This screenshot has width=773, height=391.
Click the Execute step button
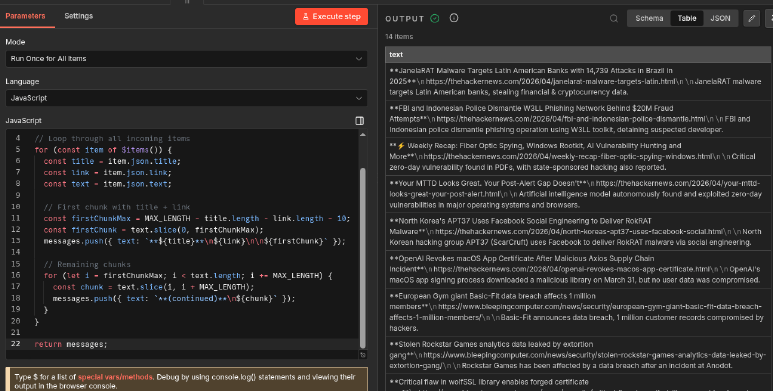[x=331, y=16]
